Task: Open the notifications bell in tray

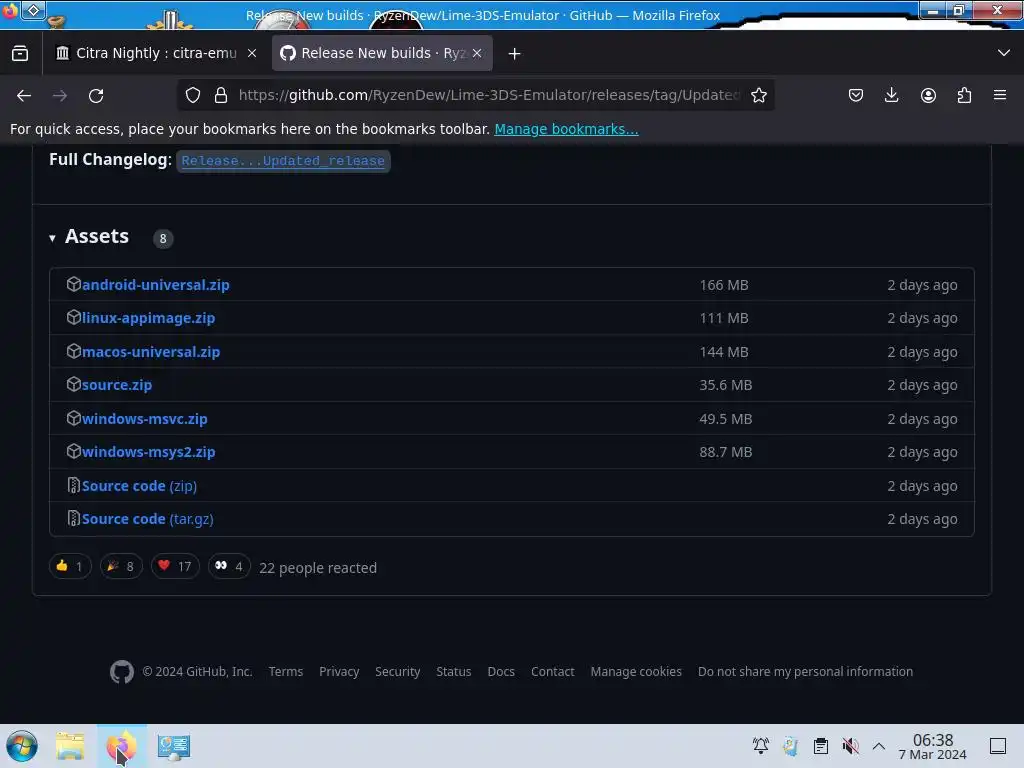Action: click(761, 746)
